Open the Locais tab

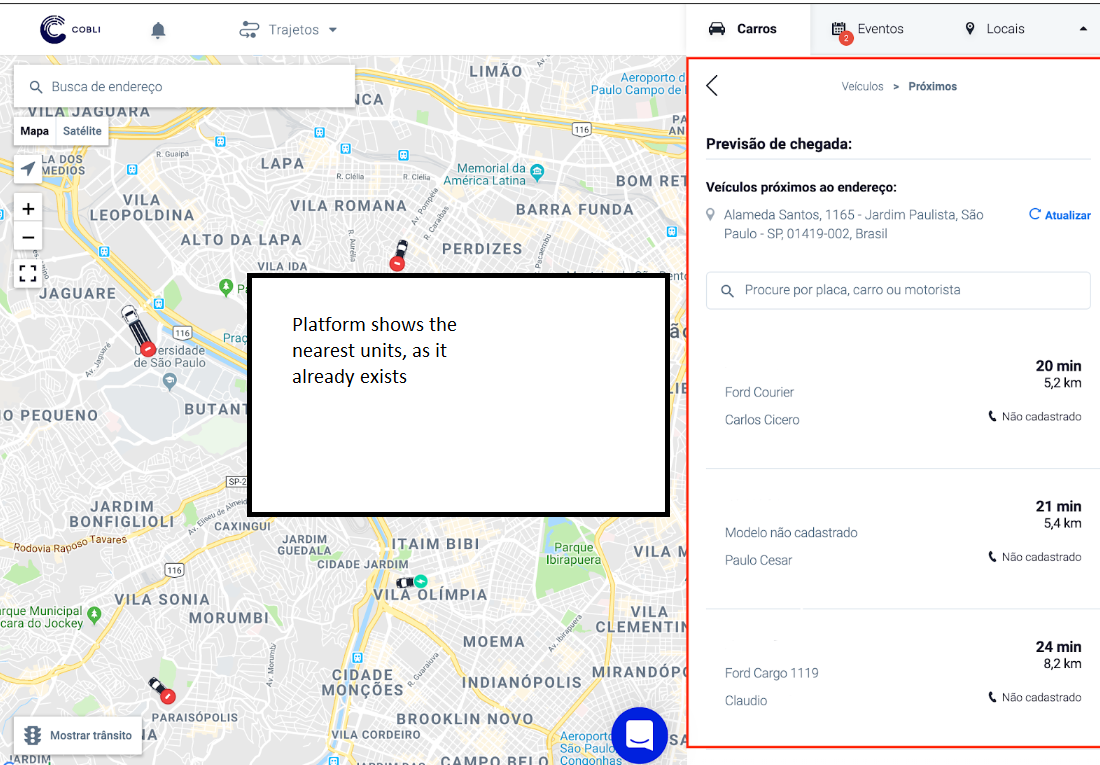(x=994, y=29)
